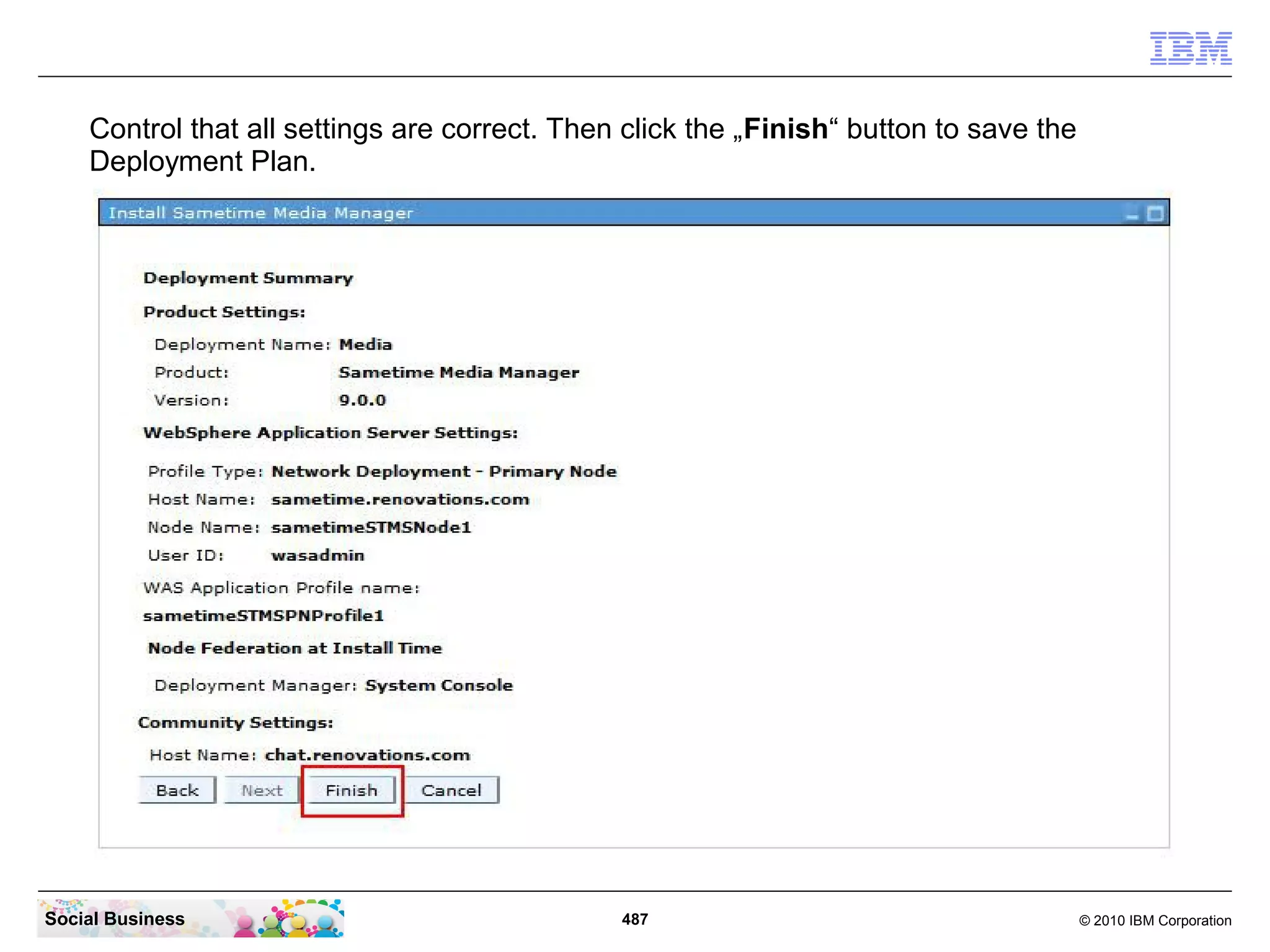This screenshot has height=952, width=1270.
Task: Click user ID value wasadmin
Action: 318,555
